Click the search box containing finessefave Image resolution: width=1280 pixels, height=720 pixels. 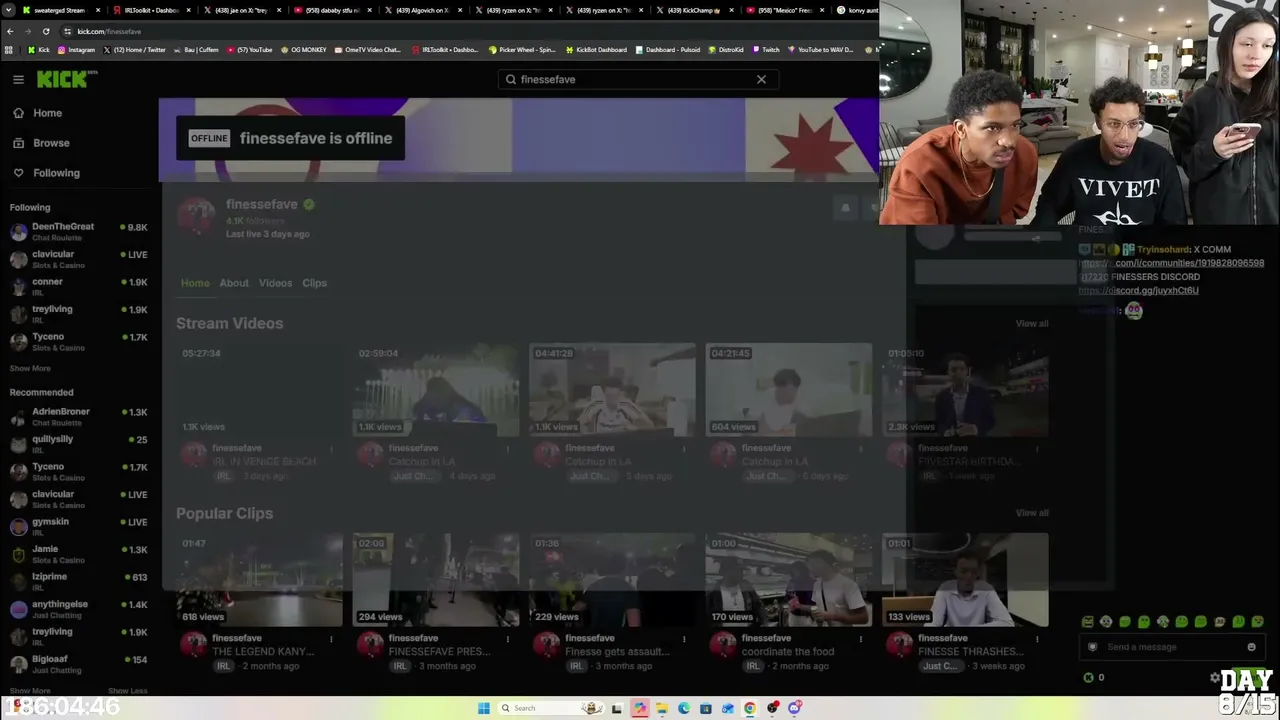638,79
